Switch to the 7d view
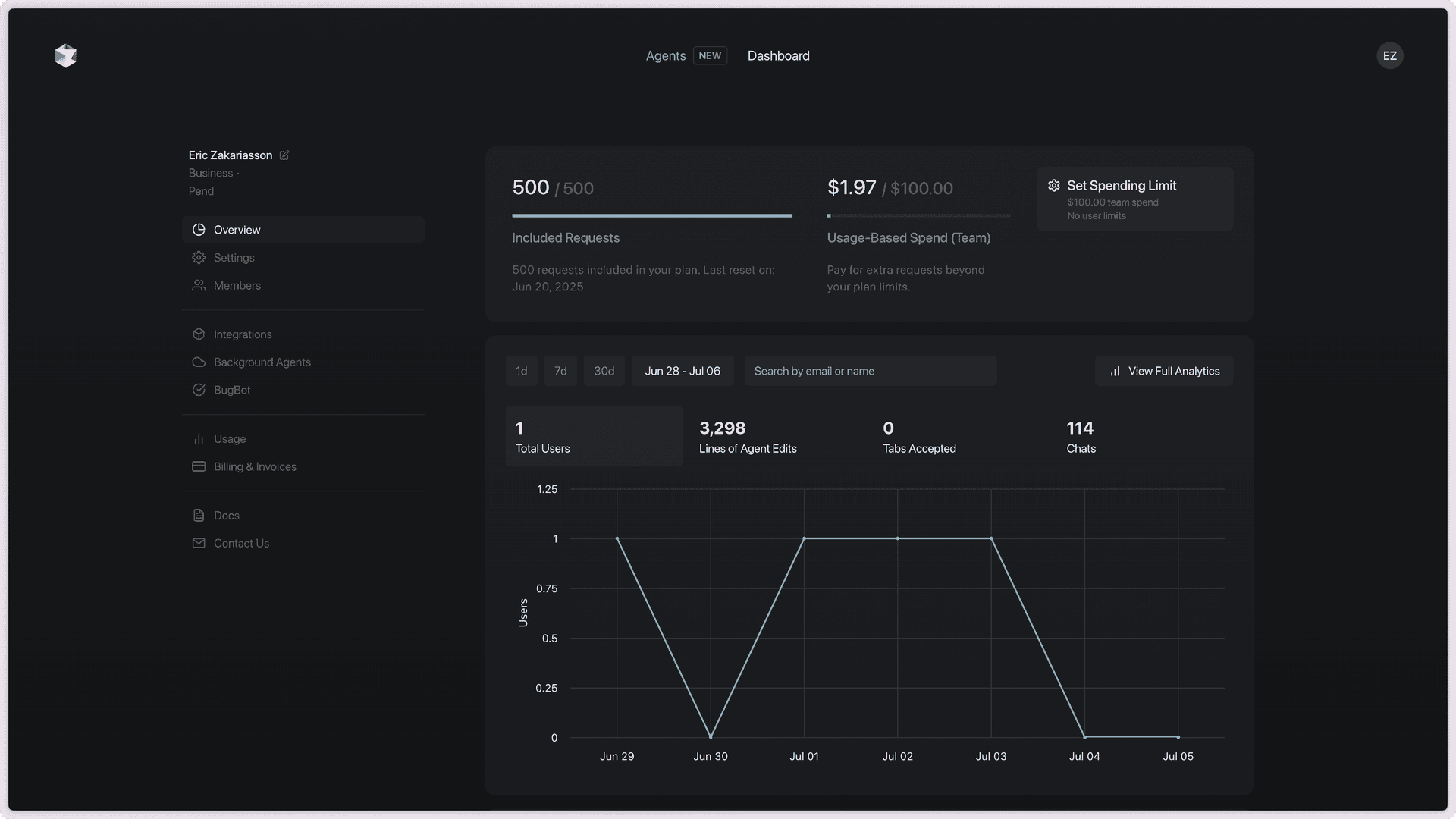The width and height of the screenshot is (1456, 819). pyautogui.click(x=560, y=371)
